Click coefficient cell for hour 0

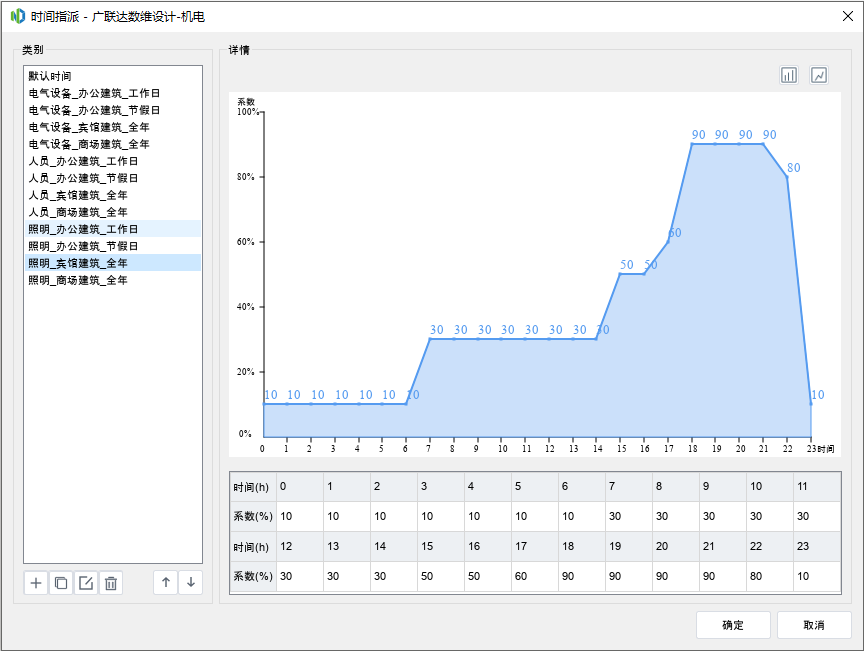tap(300, 517)
